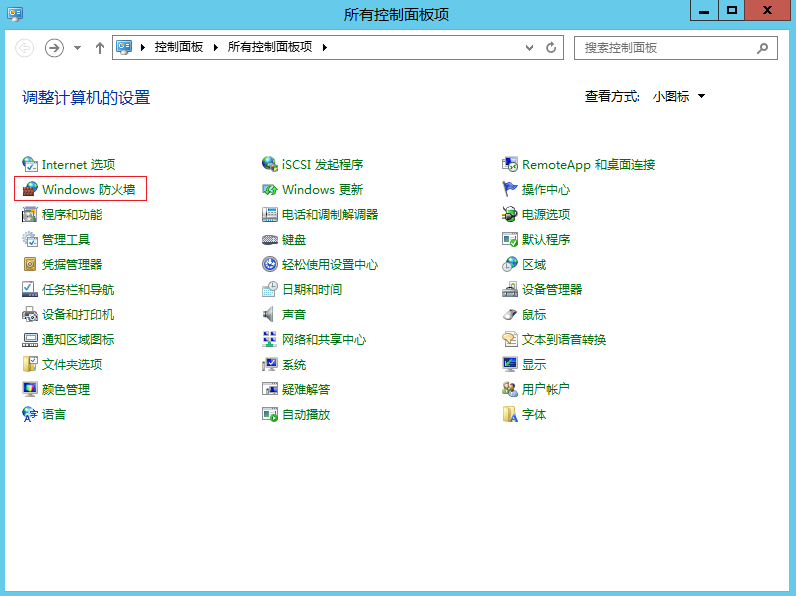Open 网络和共享中心 link
This screenshot has width=796, height=596.
323,339
